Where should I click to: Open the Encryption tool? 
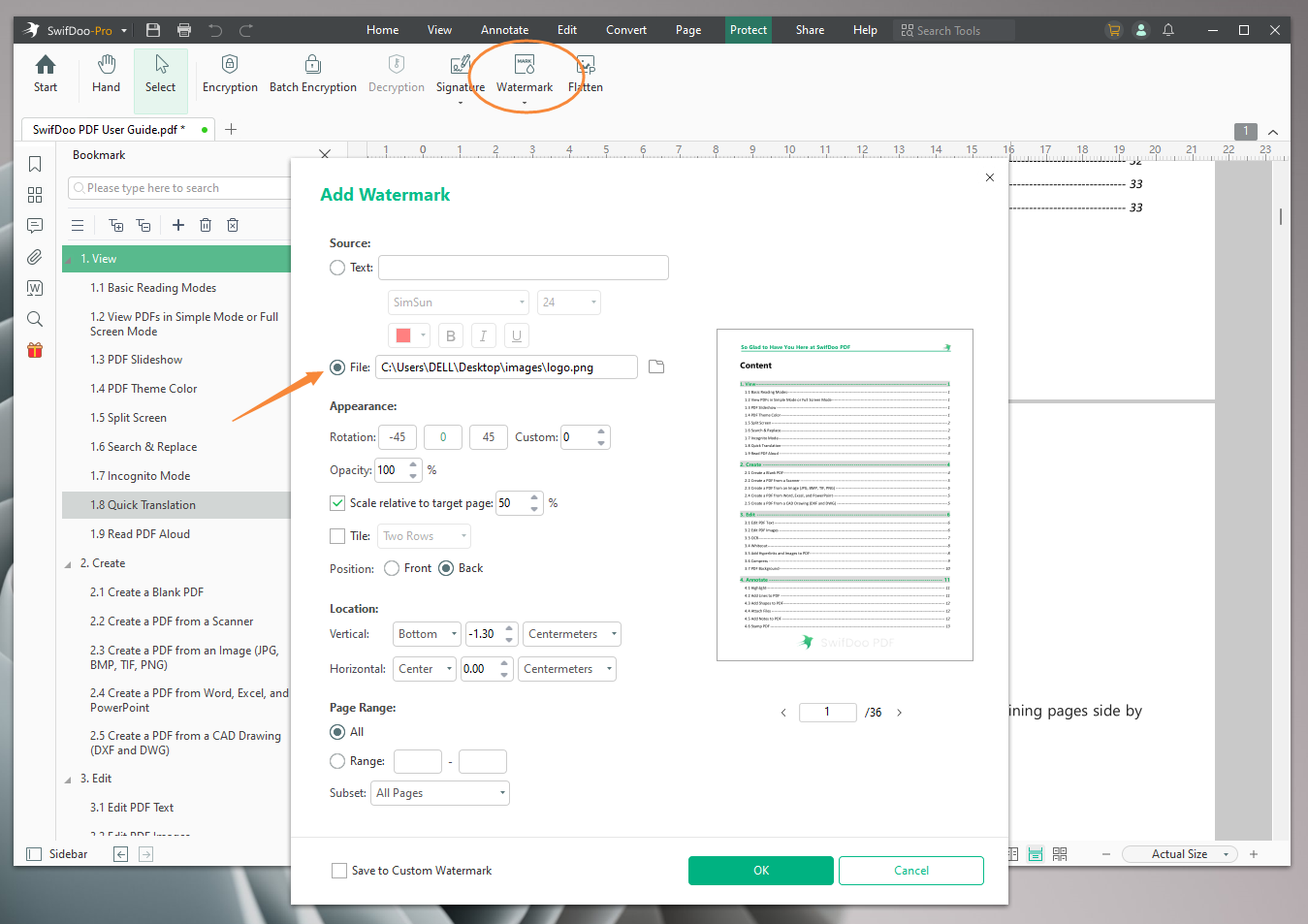click(230, 74)
